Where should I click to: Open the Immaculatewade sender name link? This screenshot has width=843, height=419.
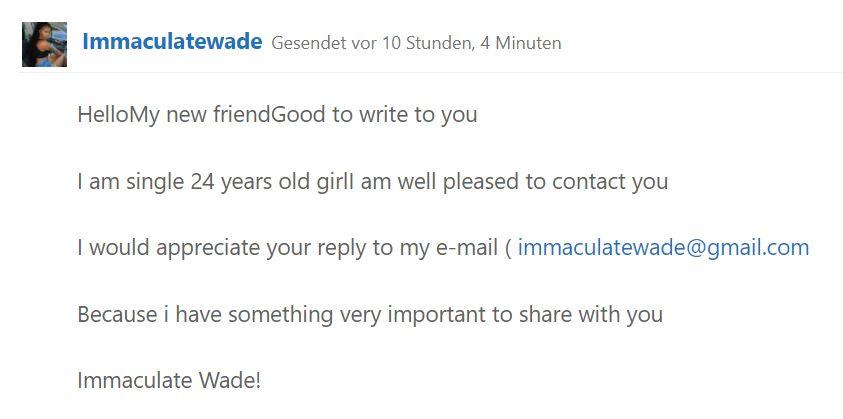click(172, 42)
